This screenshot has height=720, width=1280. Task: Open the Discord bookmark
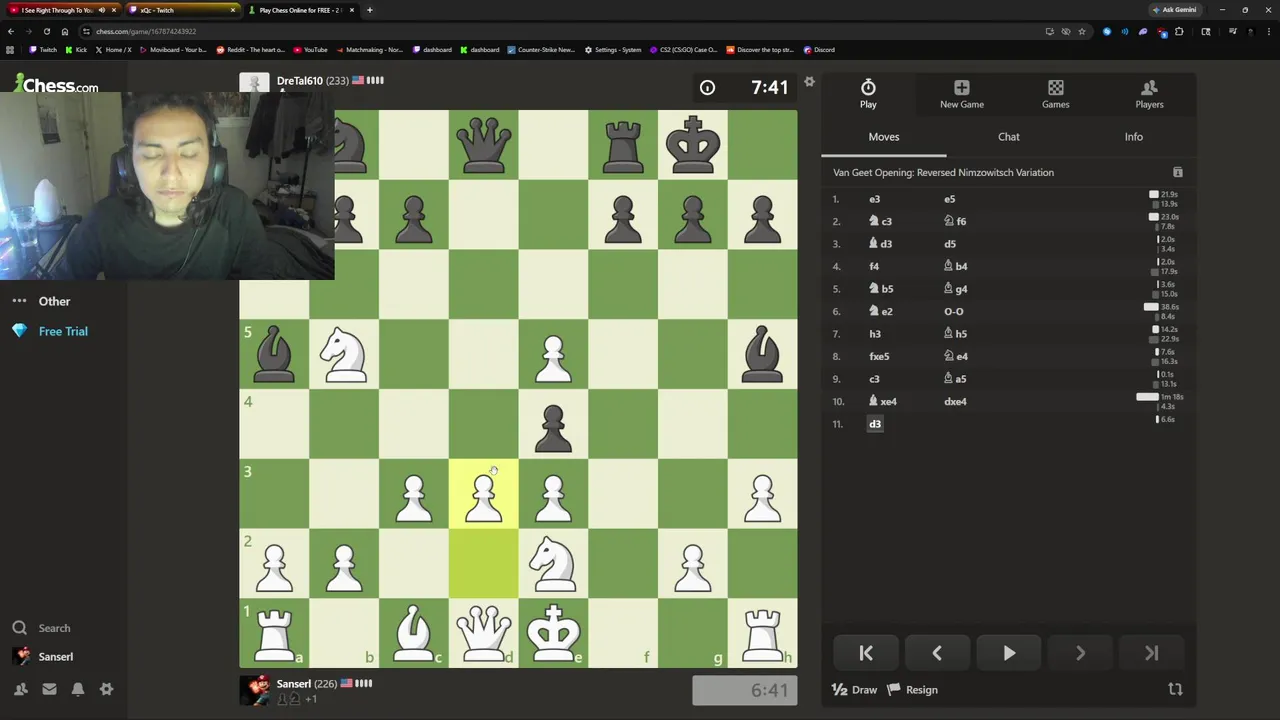click(818, 50)
